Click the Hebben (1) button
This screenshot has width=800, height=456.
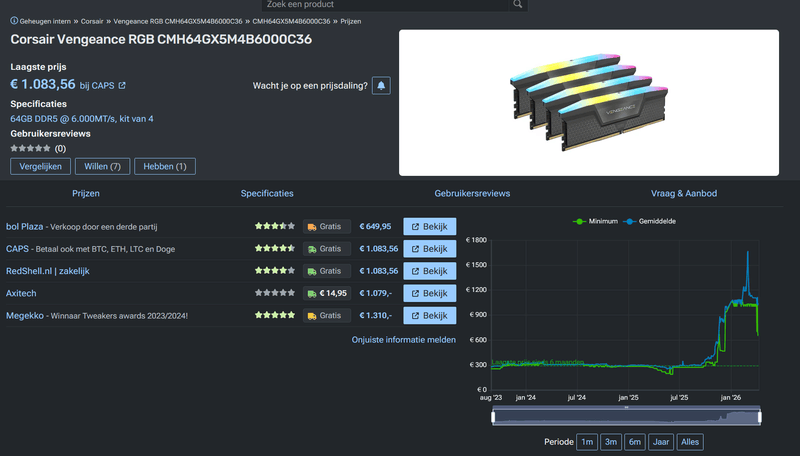tap(165, 166)
